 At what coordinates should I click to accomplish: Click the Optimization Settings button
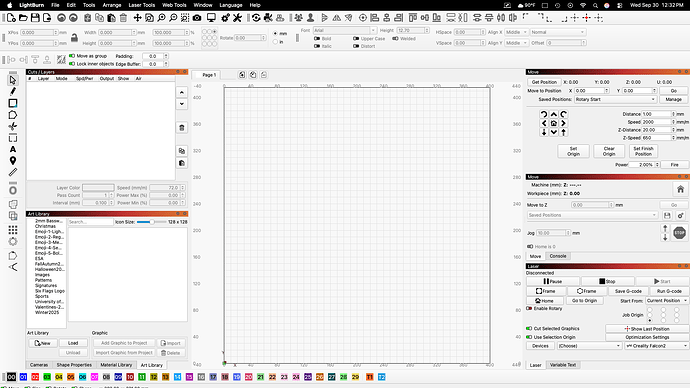tap(647, 337)
